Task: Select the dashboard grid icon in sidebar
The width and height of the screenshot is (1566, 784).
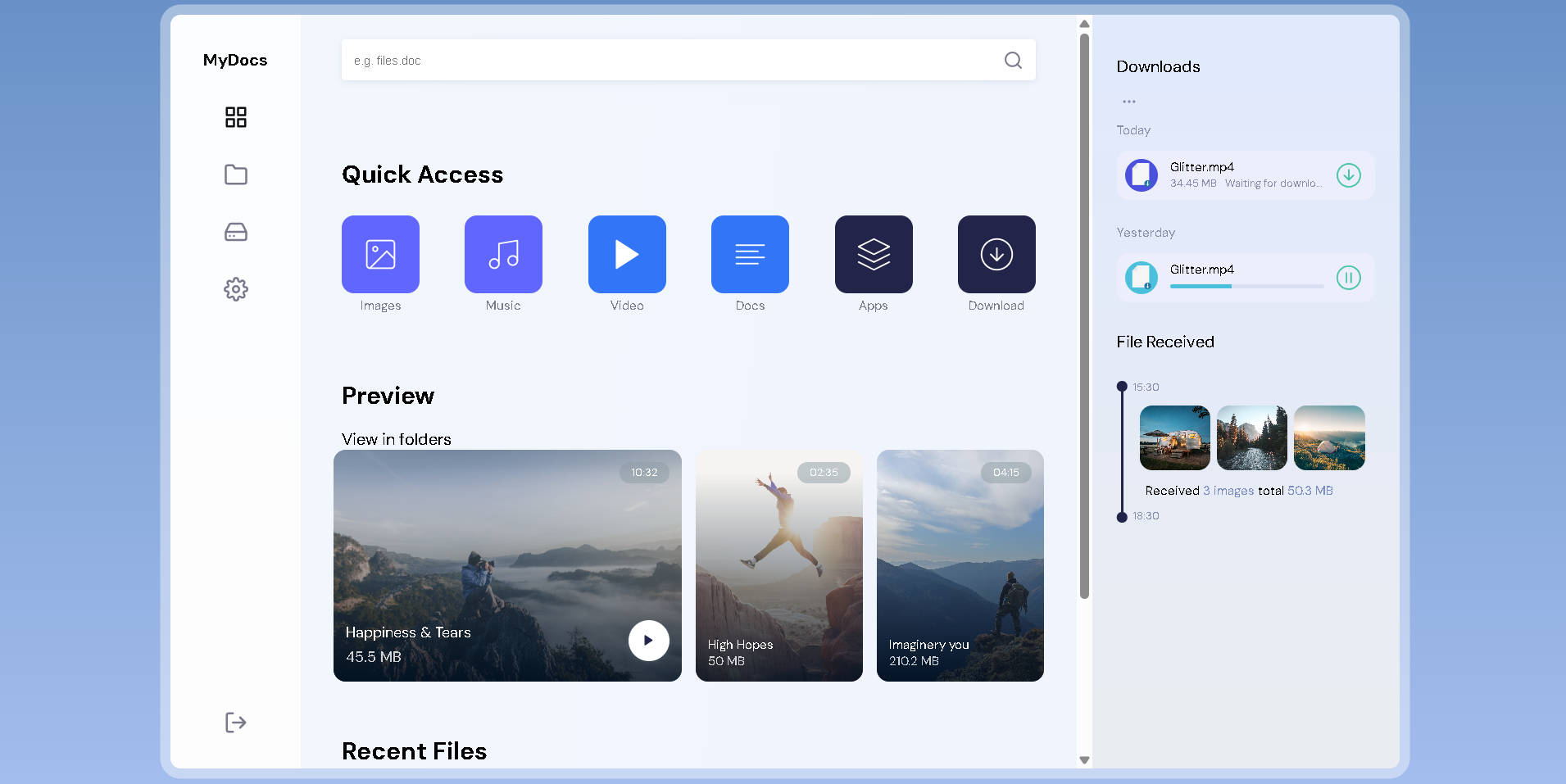Action: point(236,117)
